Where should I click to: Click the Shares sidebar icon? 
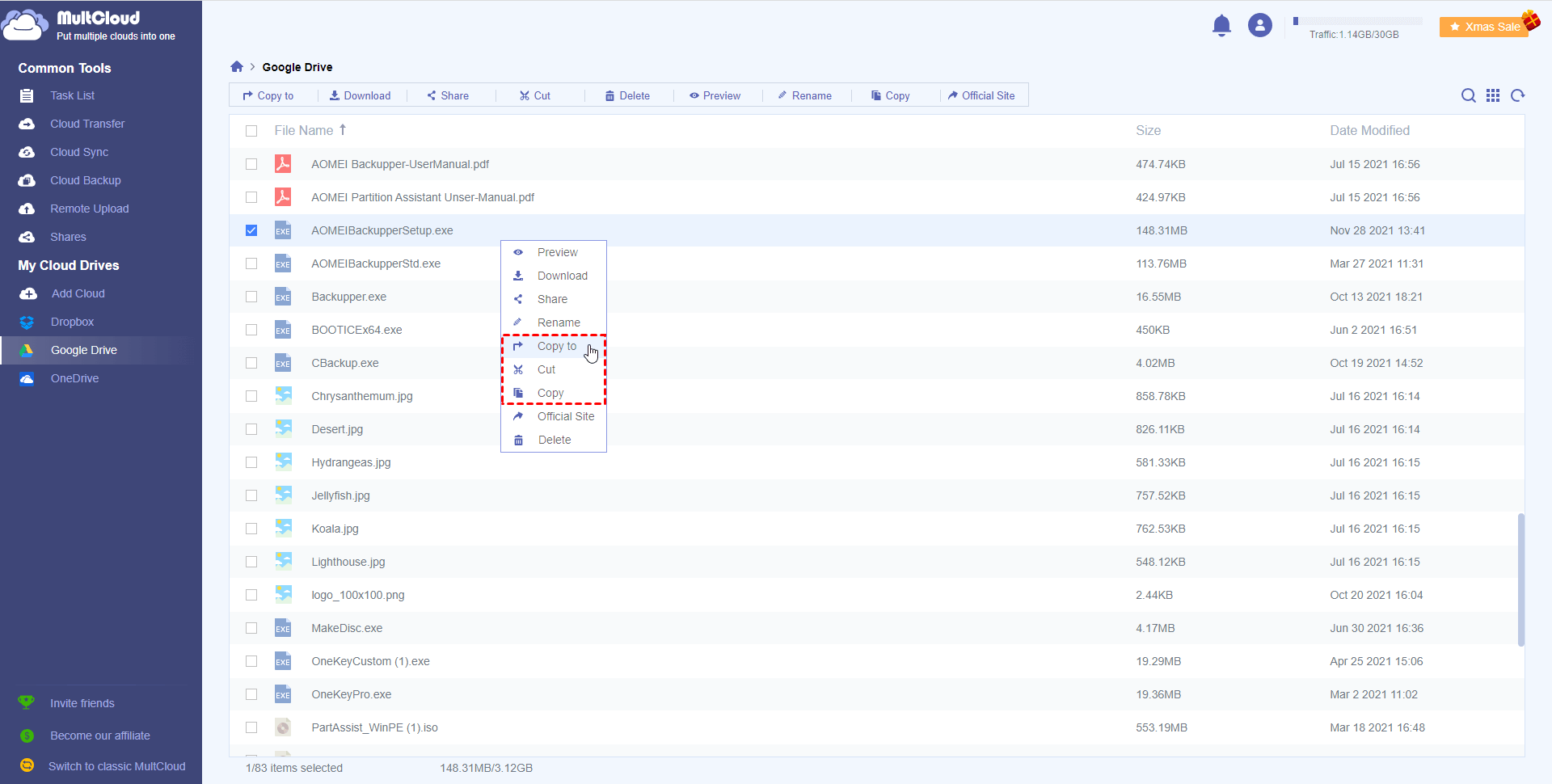pos(27,237)
